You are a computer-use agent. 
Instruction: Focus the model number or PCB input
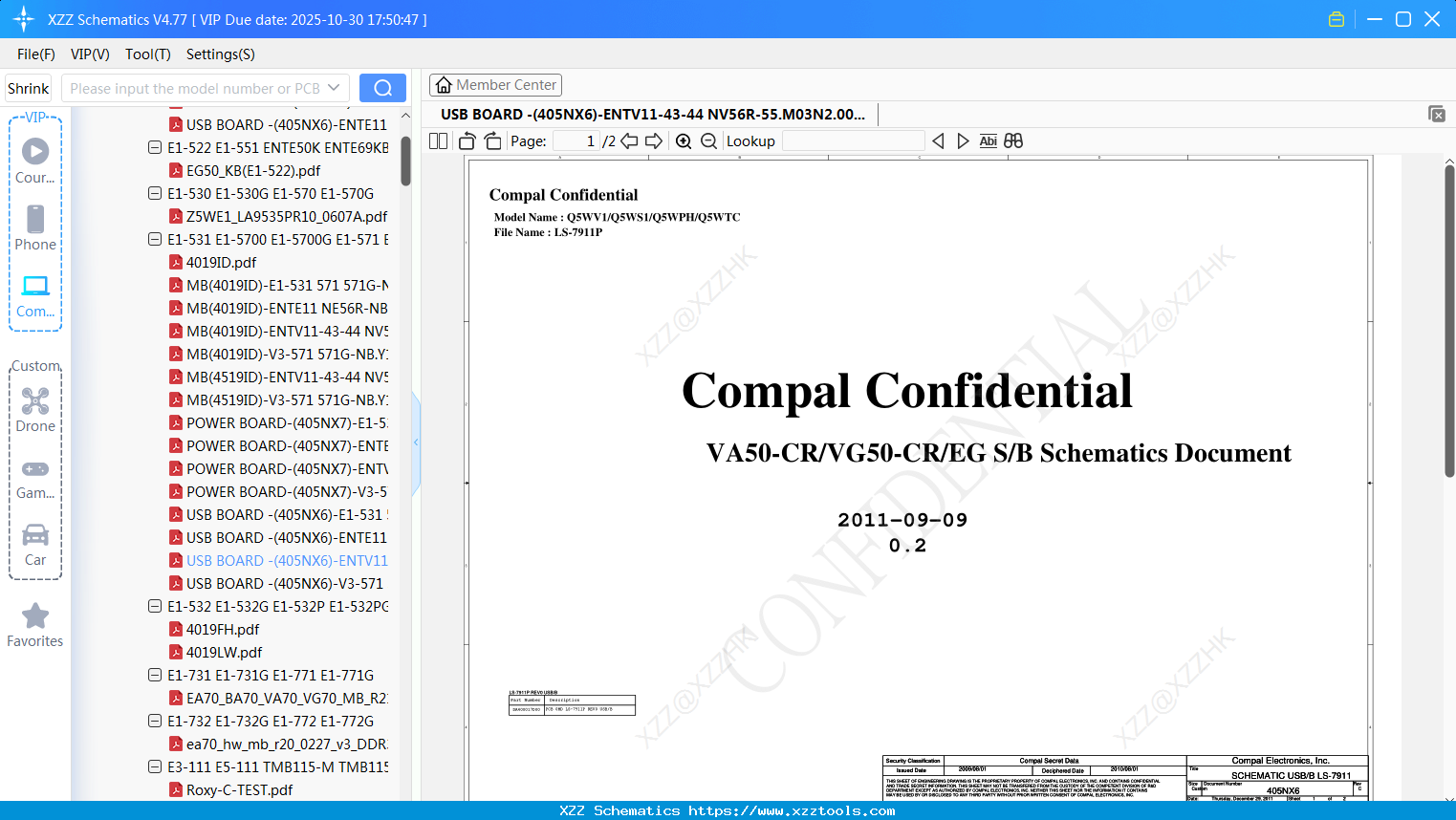195,88
